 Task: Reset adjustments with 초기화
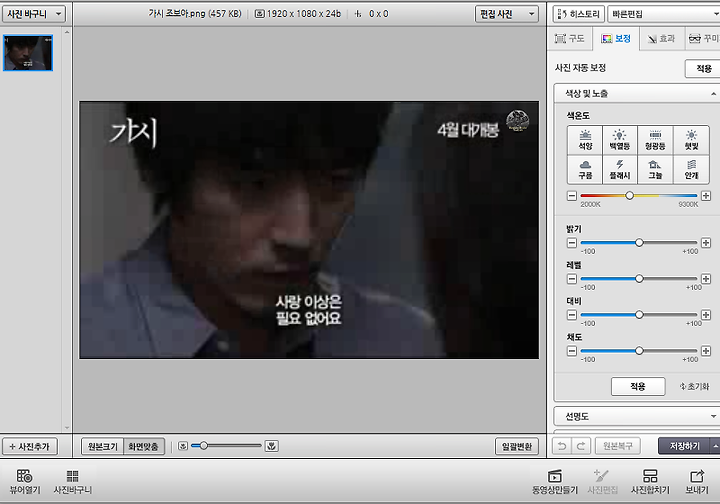pos(694,386)
